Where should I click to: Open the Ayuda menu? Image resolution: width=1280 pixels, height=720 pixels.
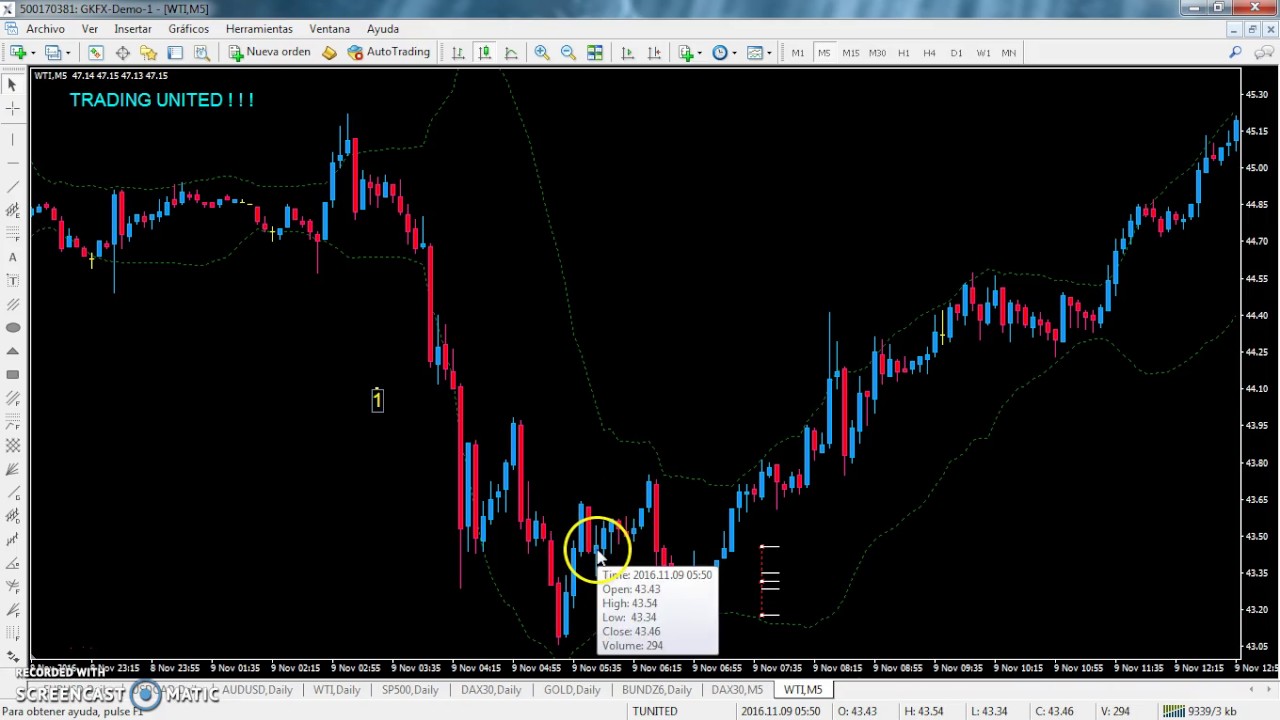click(382, 29)
